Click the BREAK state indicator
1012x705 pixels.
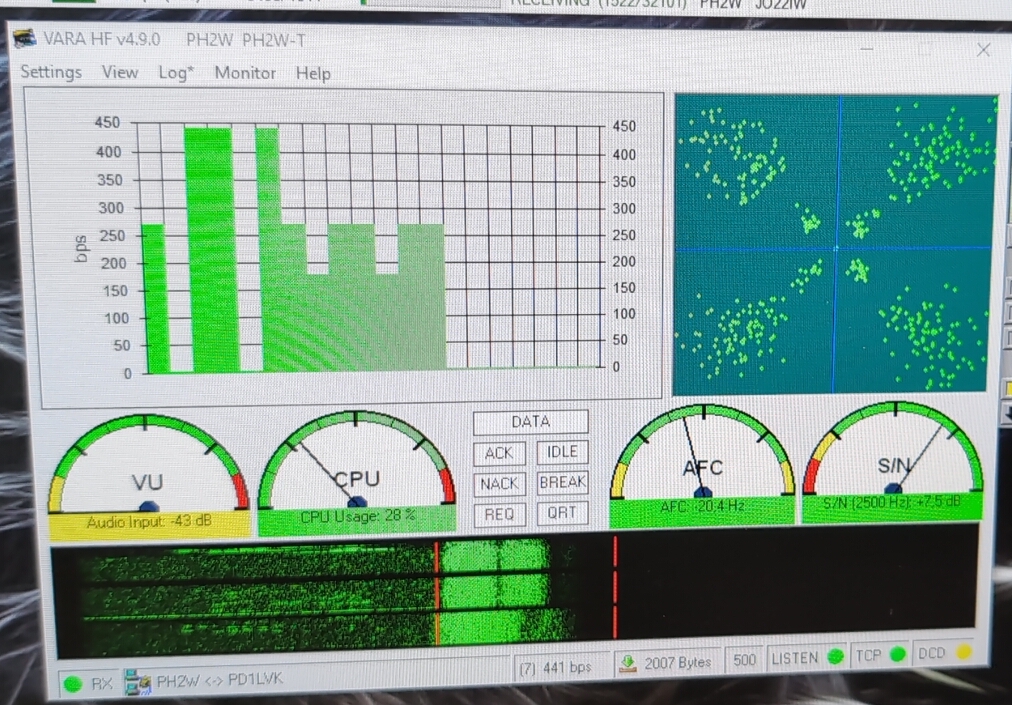(x=562, y=482)
